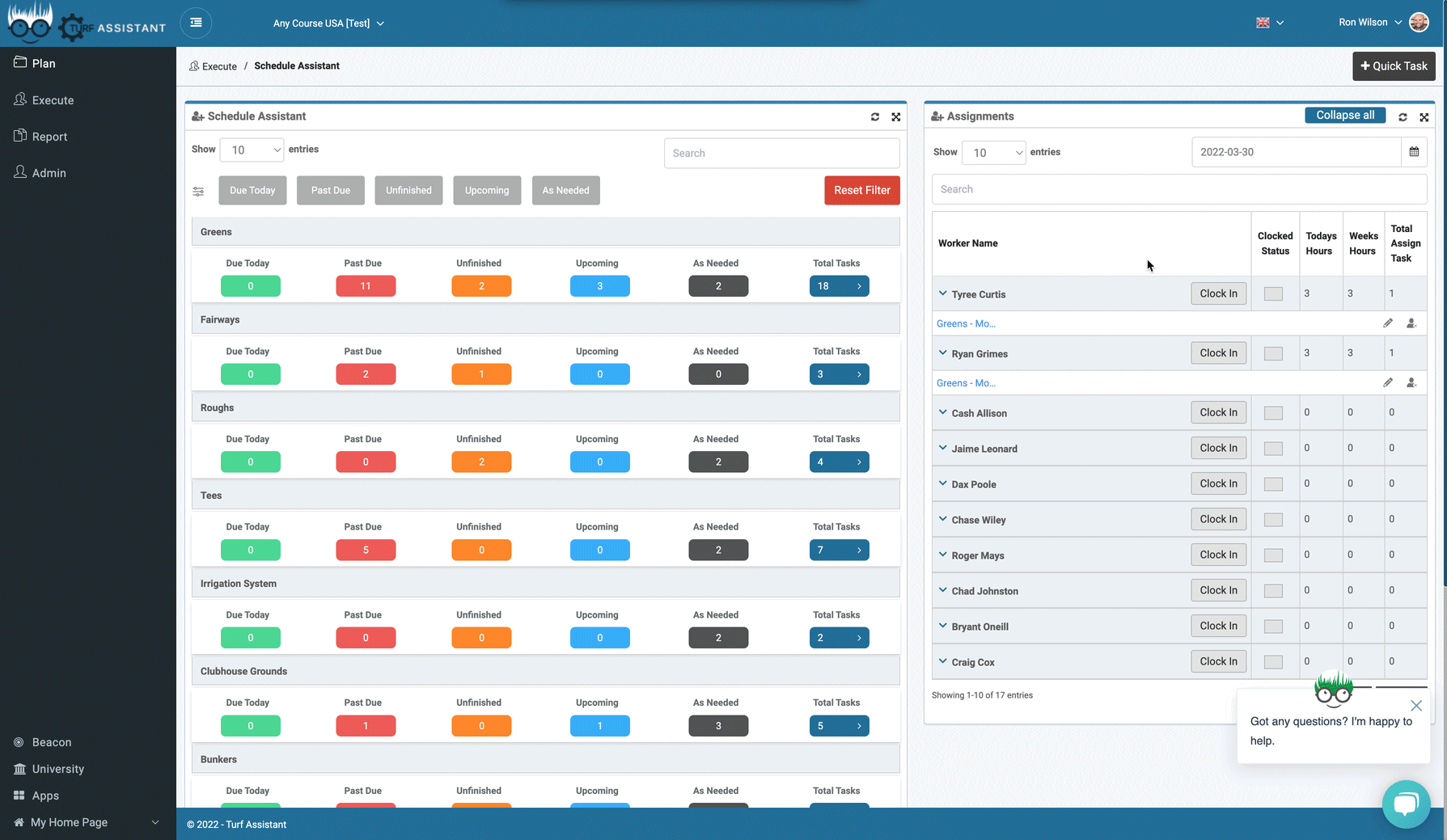
Task: Open the live chat bubble
Action: pos(1406,804)
